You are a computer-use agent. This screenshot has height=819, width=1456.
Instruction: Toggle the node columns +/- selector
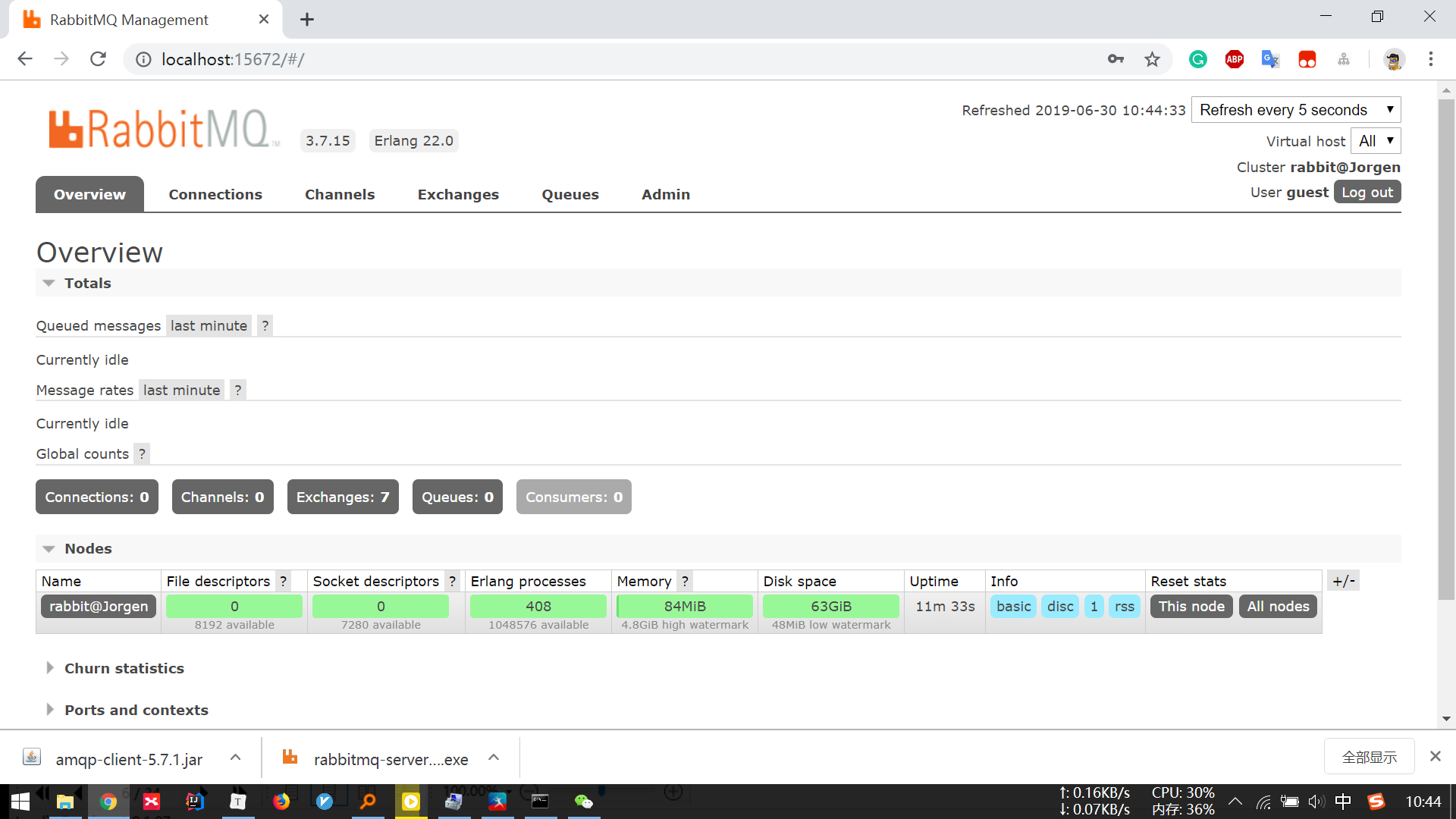coord(1343,582)
